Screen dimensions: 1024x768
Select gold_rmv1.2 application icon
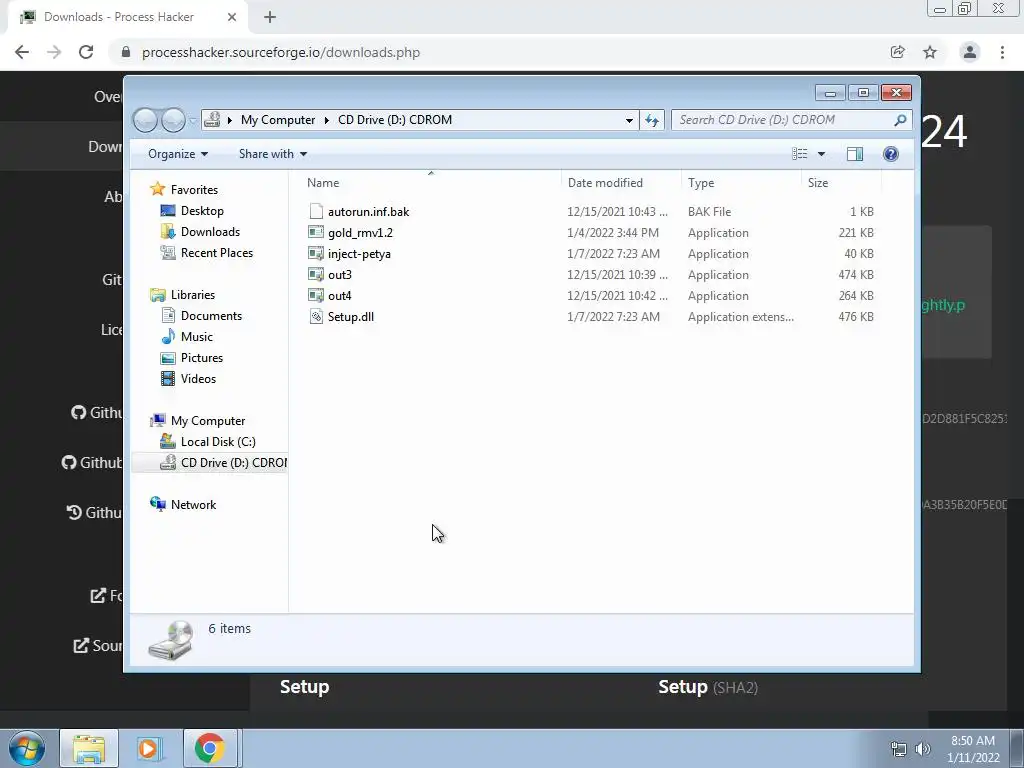pos(316,232)
